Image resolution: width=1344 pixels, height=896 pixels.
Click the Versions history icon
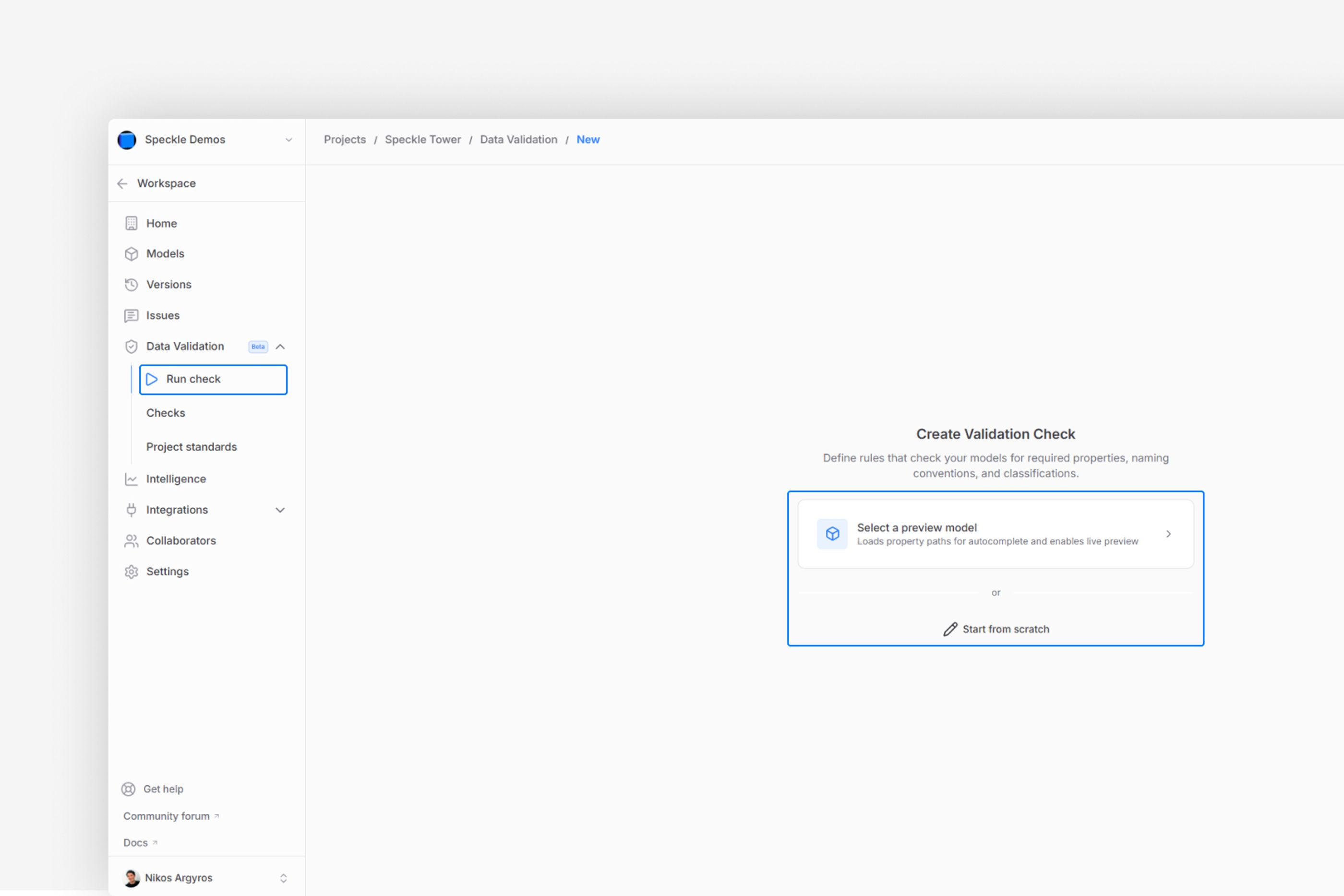(x=132, y=285)
